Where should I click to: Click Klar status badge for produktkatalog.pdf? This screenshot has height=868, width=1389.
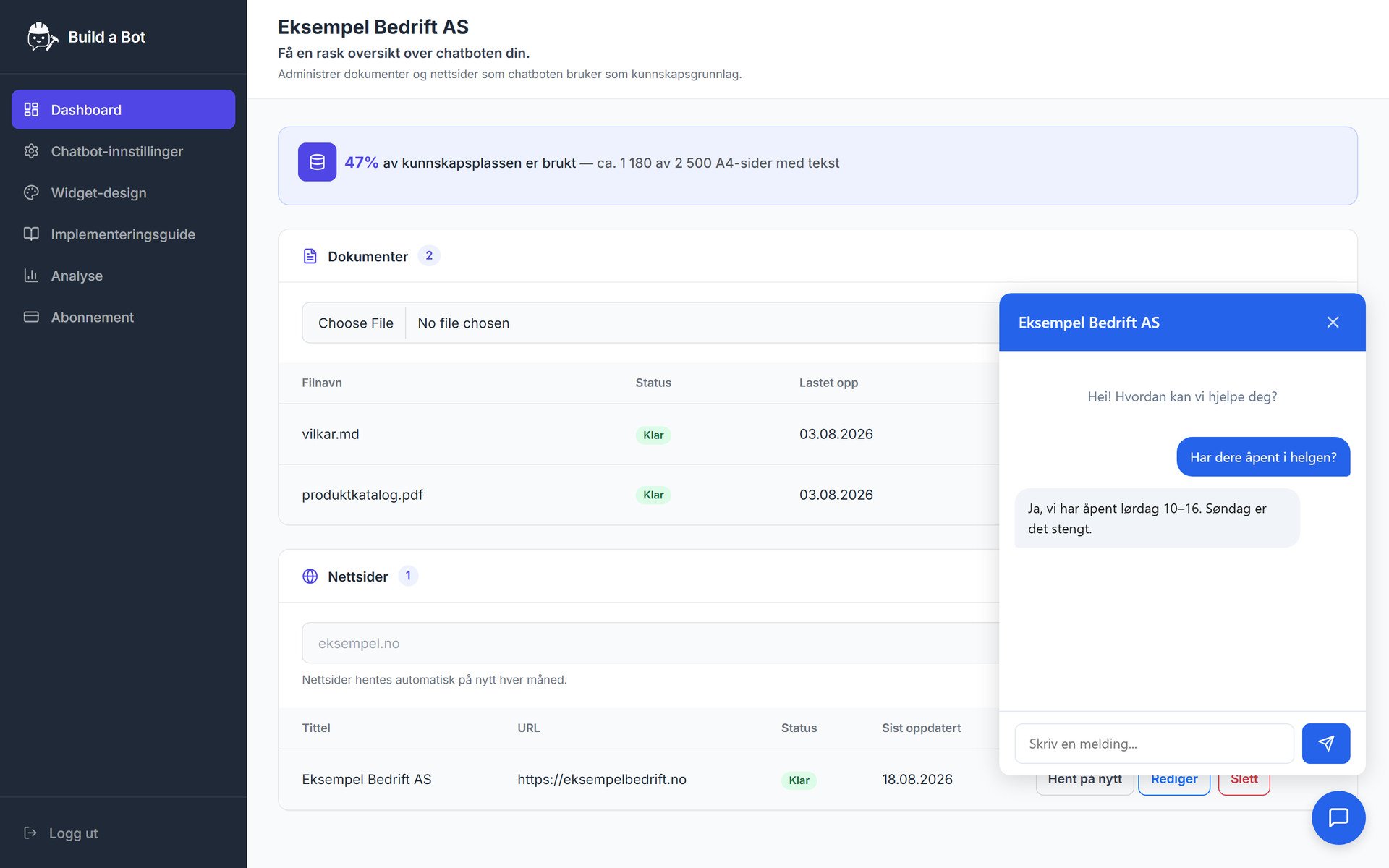tap(653, 495)
